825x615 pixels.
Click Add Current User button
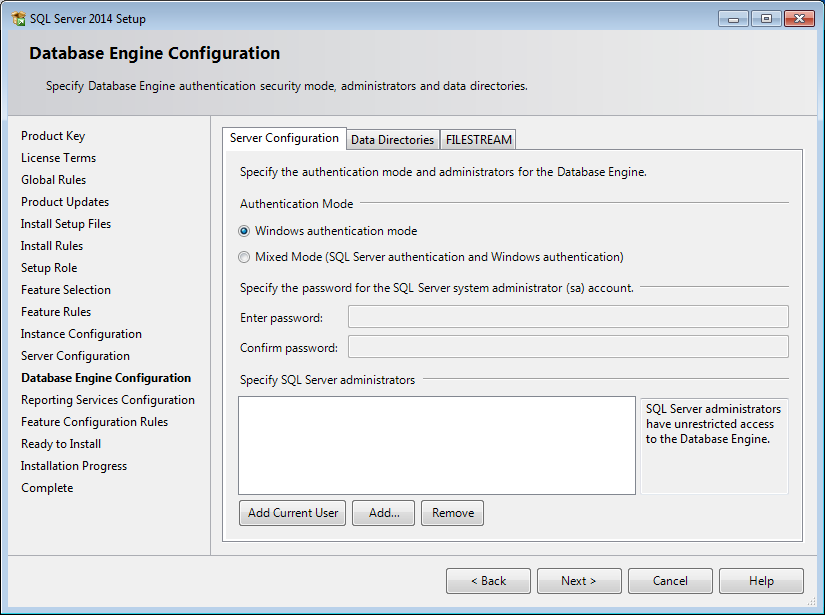click(x=293, y=513)
